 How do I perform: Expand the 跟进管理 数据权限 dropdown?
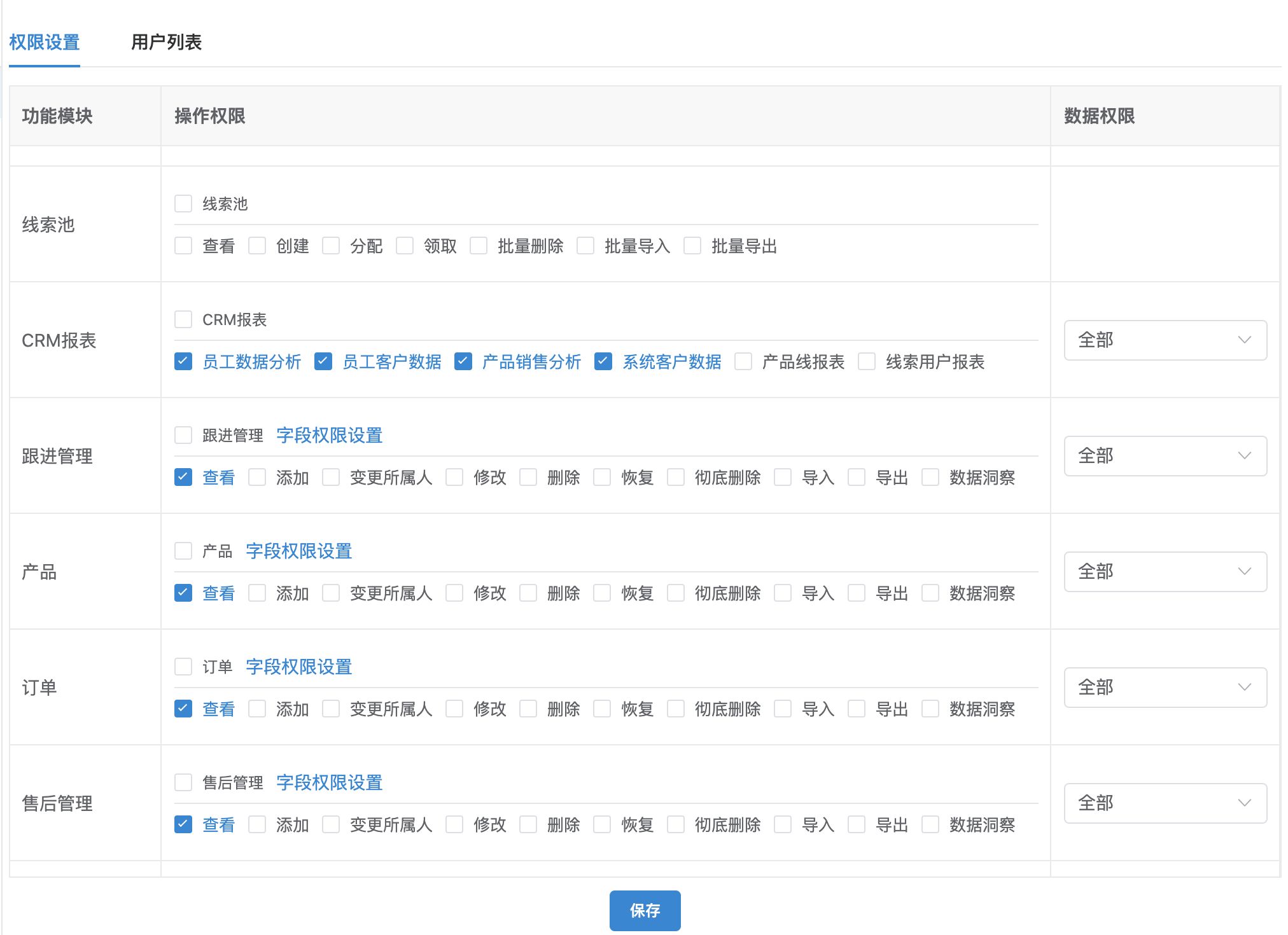(1165, 456)
